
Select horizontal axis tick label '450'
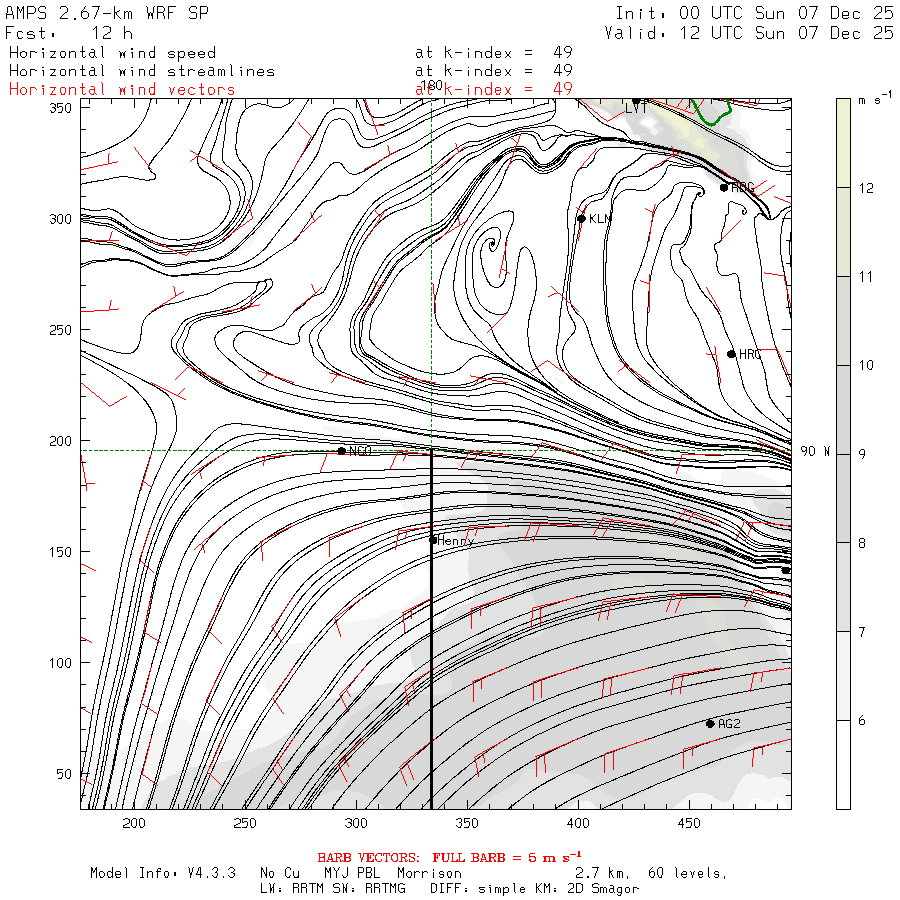click(689, 823)
